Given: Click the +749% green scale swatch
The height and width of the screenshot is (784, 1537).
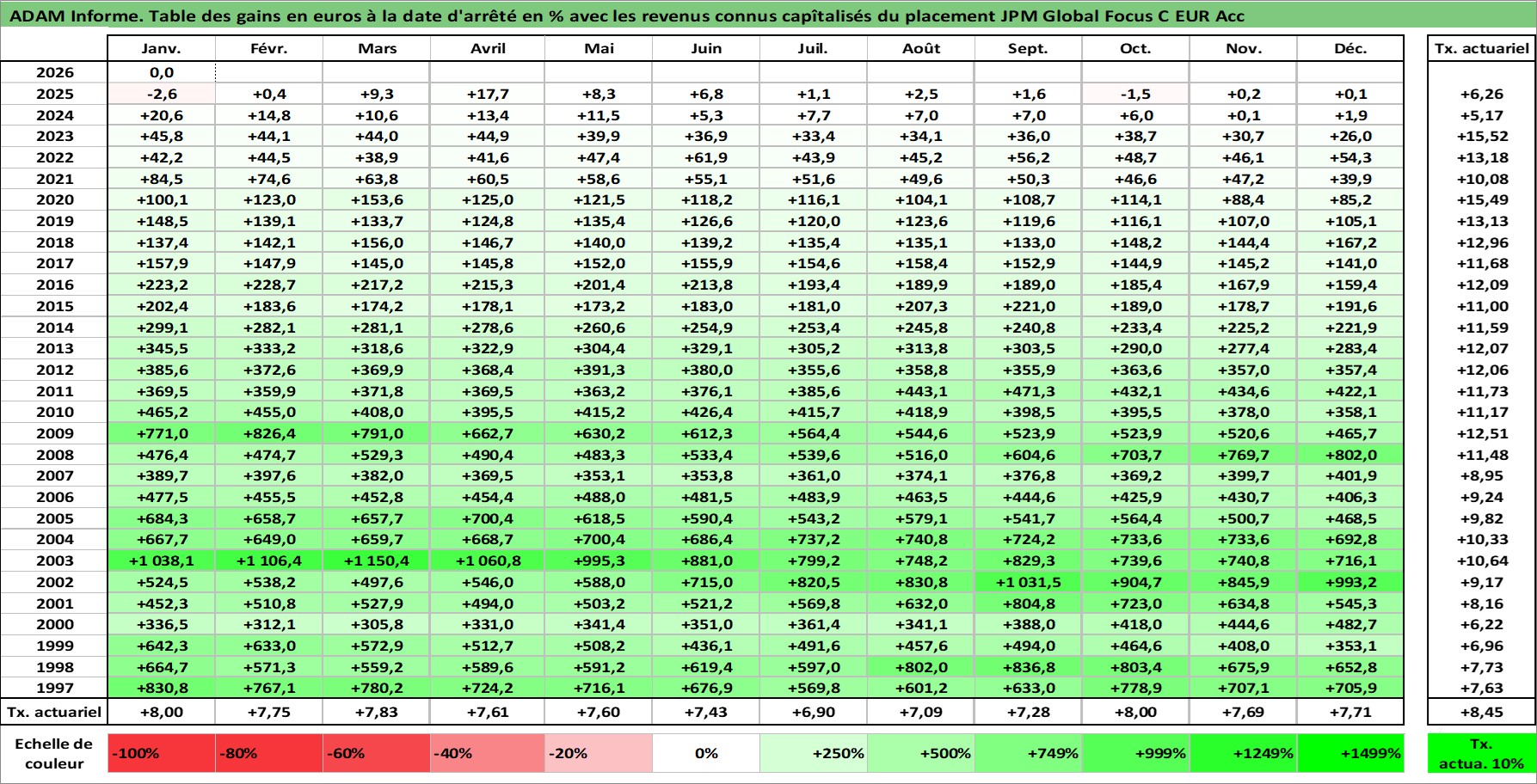Looking at the screenshot, I should click(1029, 753).
